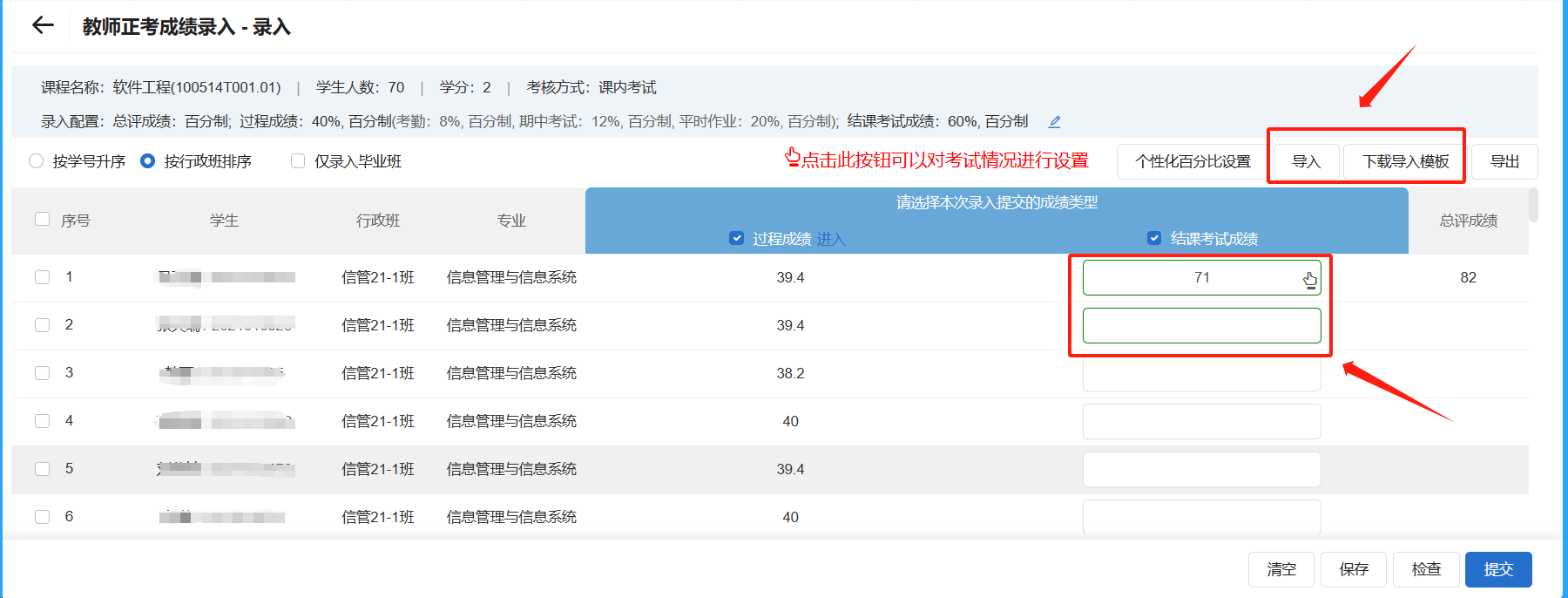The height and width of the screenshot is (598, 1568).
Task: Click the exam score field containing 71
Action: coord(1201,278)
